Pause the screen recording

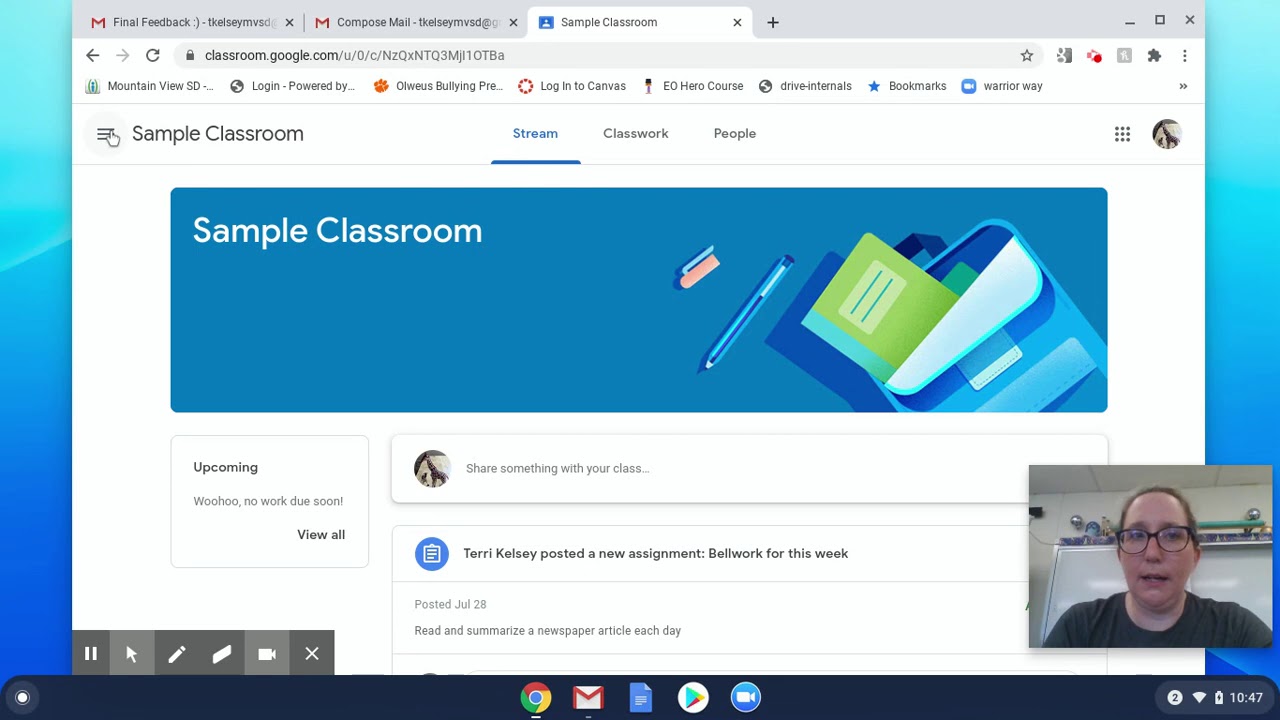pos(90,654)
